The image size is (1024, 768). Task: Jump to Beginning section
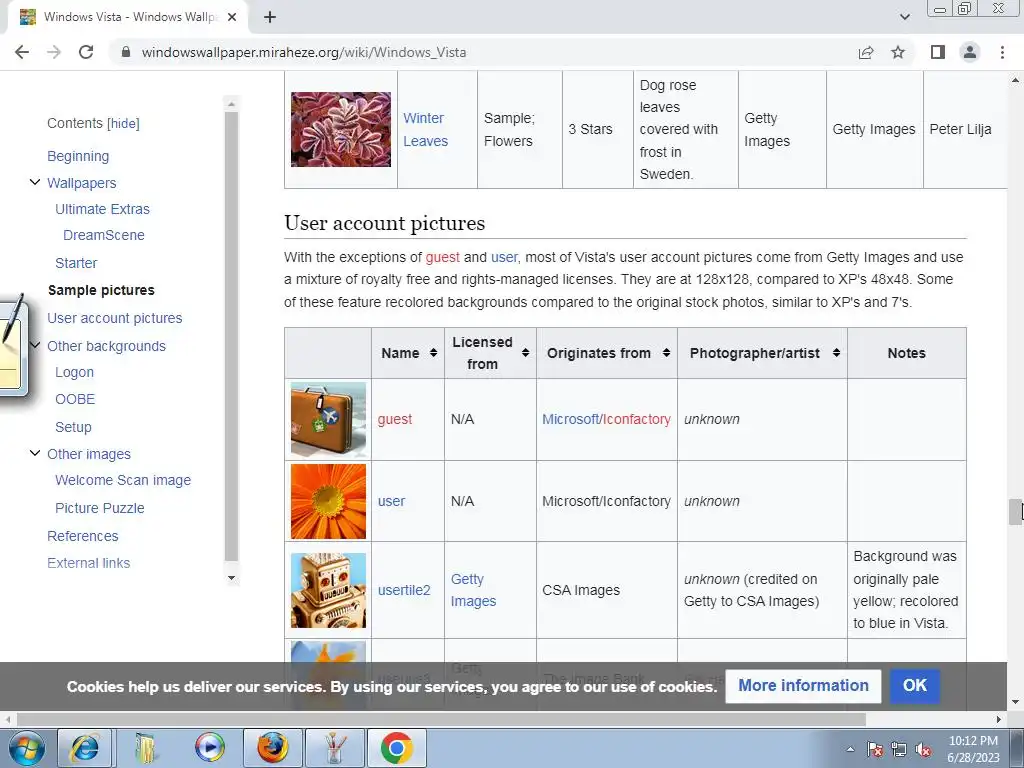coord(78,156)
